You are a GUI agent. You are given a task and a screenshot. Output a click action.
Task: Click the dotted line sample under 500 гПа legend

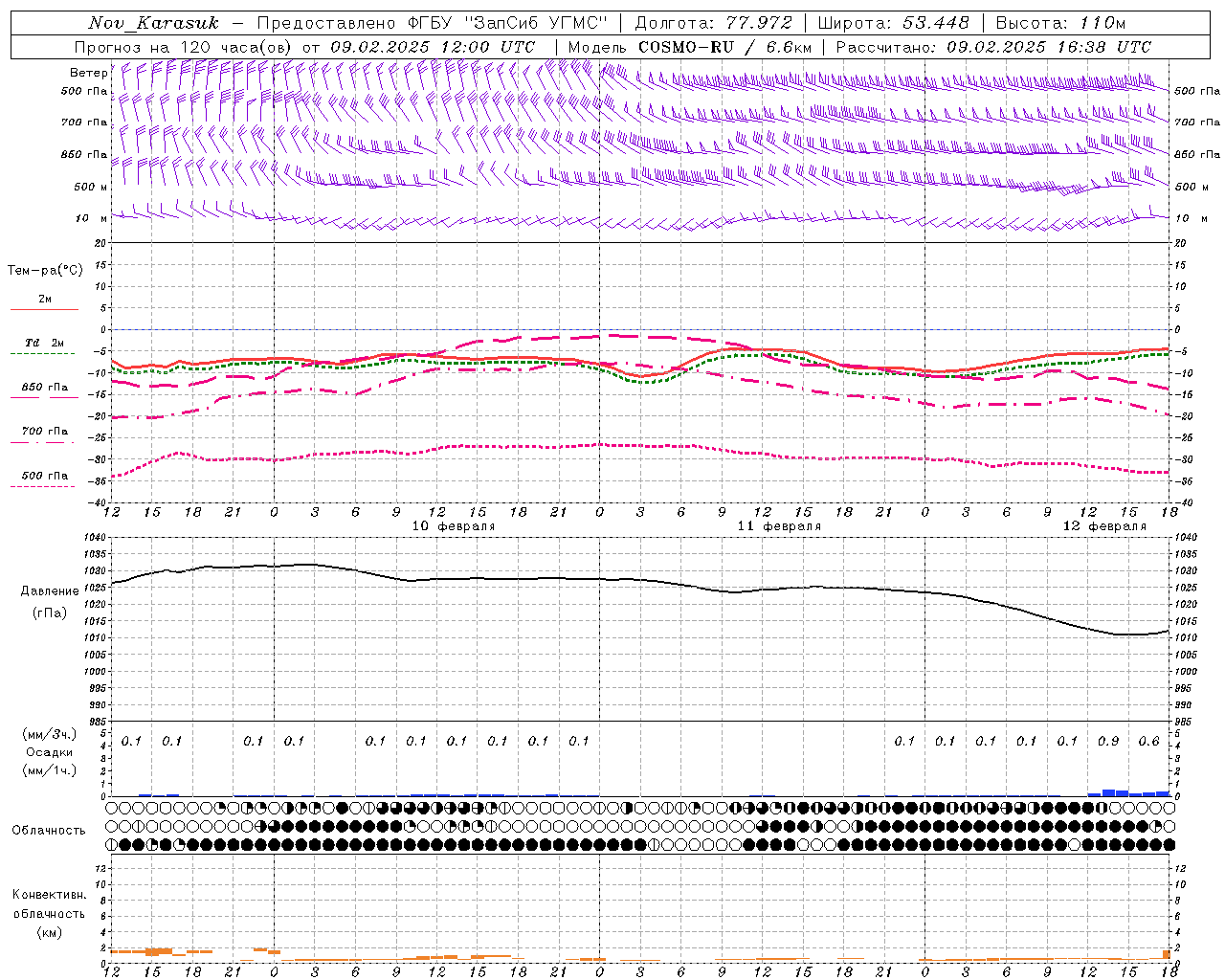point(42,487)
